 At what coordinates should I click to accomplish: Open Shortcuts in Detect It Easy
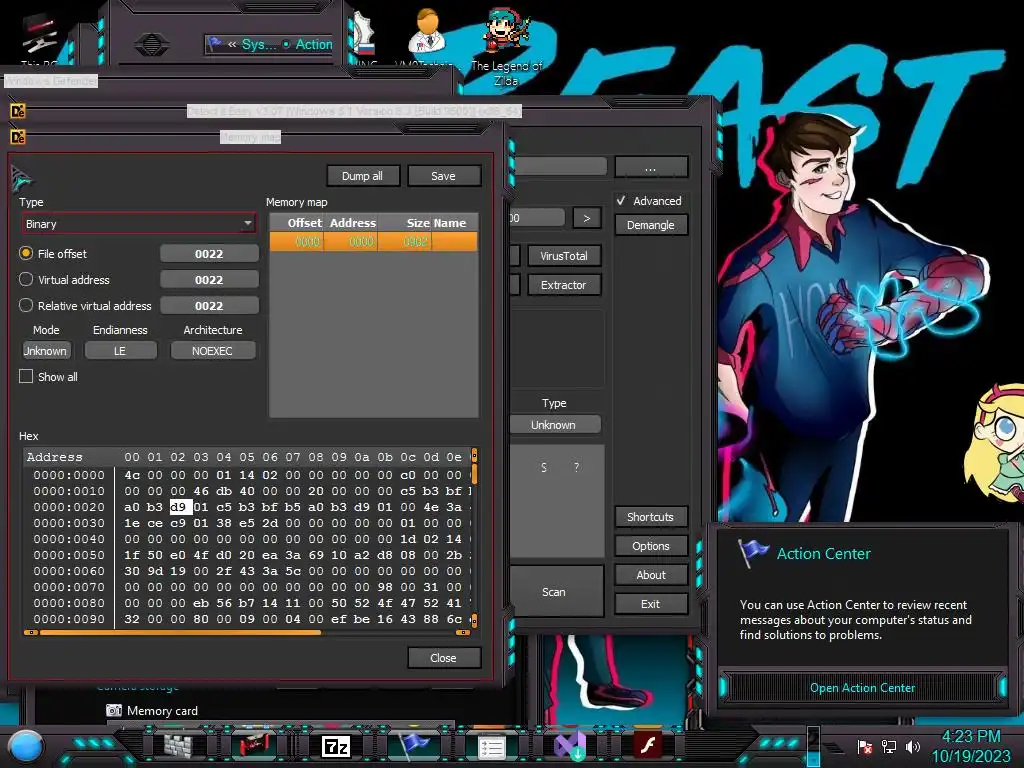coord(650,517)
